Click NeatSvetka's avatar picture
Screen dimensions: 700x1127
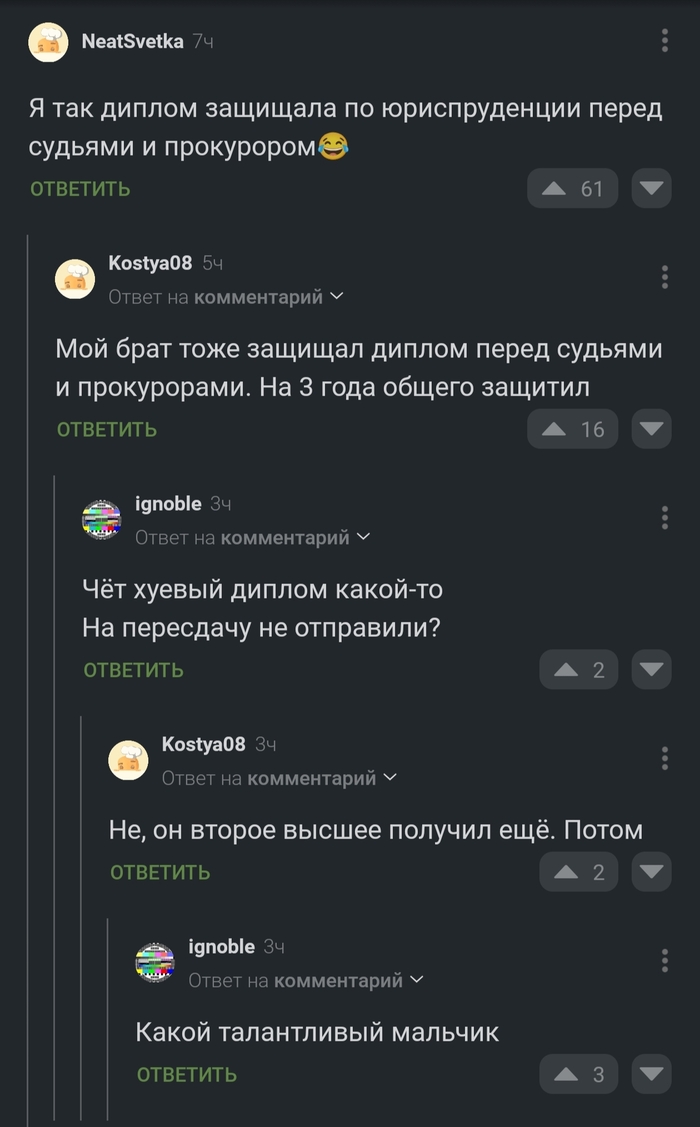click(48, 42)
